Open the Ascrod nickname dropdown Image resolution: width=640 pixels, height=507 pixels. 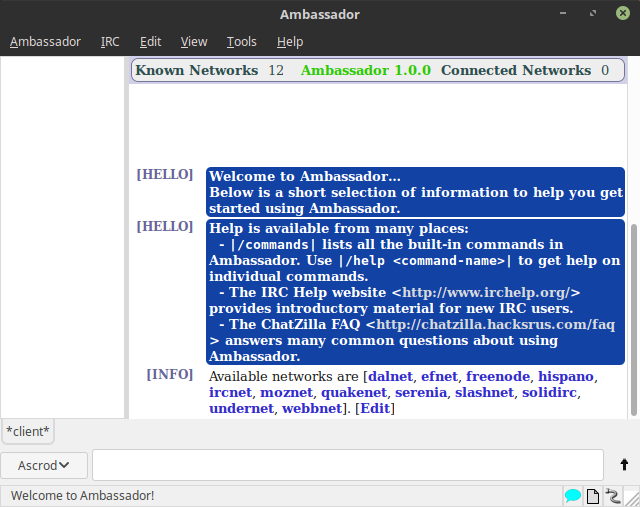tap(44, 465)
